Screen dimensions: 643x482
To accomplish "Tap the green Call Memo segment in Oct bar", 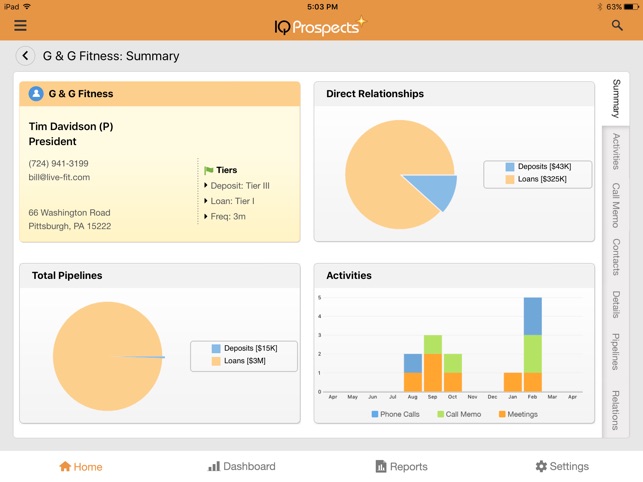I will tap(453, 363).
